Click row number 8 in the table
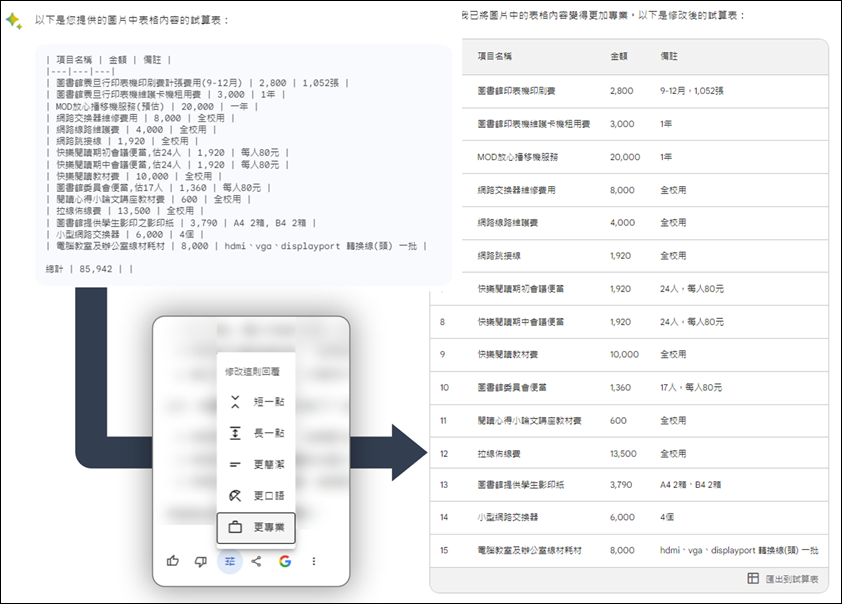The height and width of the screenshot is (604, 842). click(x=442, y=322)
